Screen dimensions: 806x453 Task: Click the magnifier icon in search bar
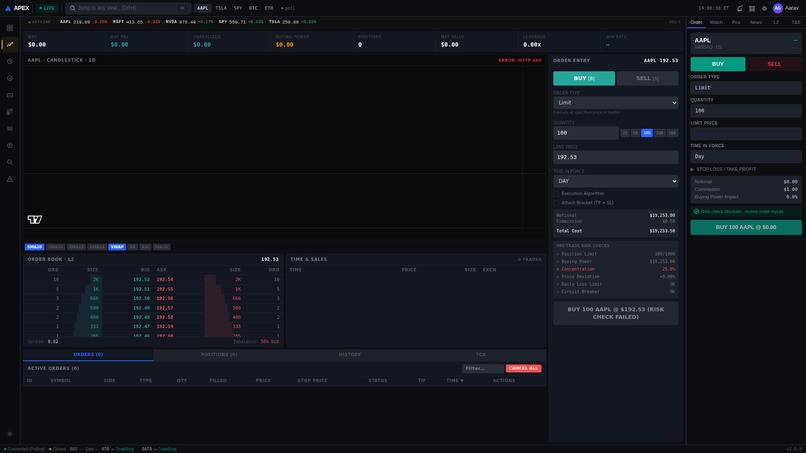(72, 8)
